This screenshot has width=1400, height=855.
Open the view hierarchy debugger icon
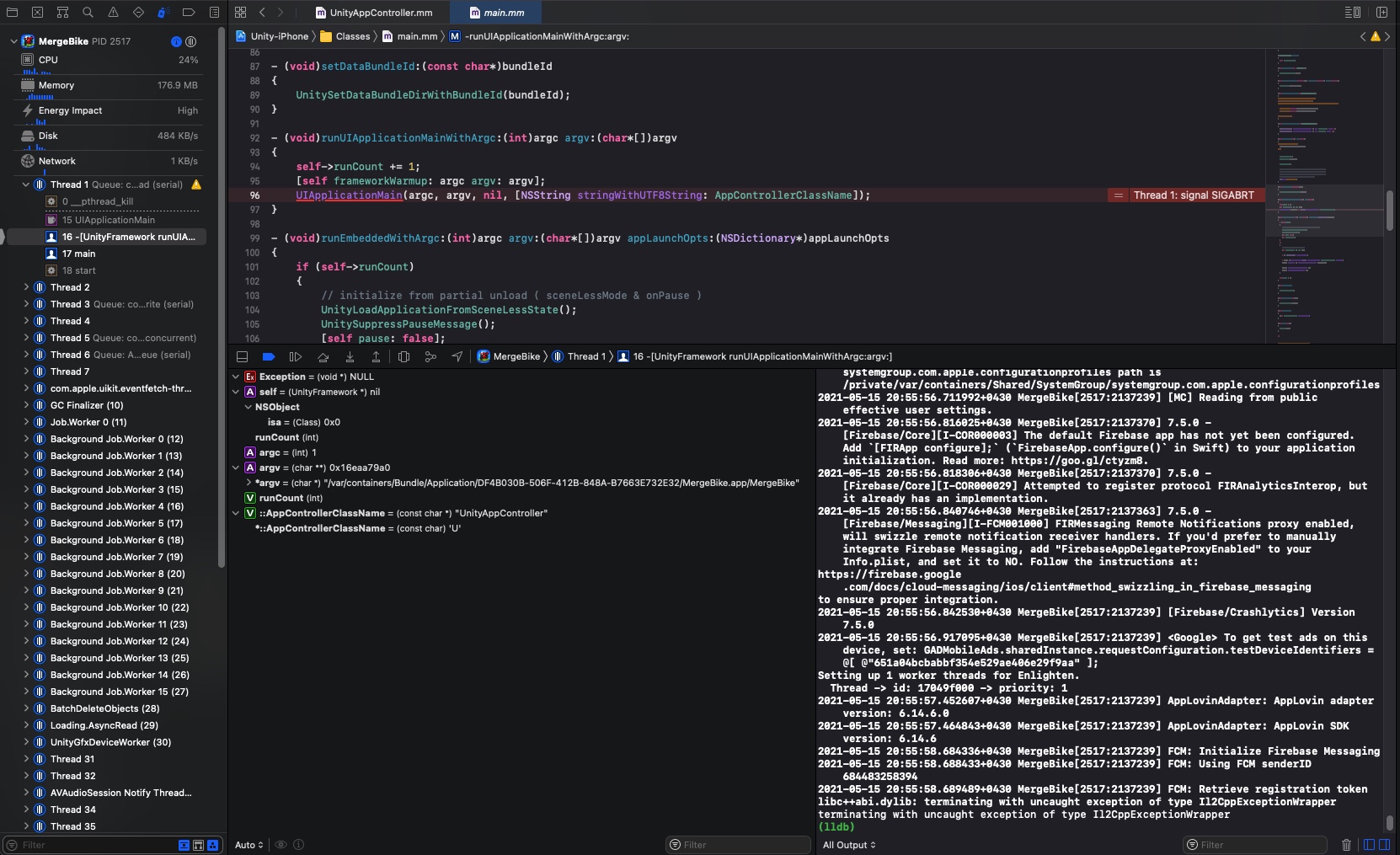click(403, 357)
